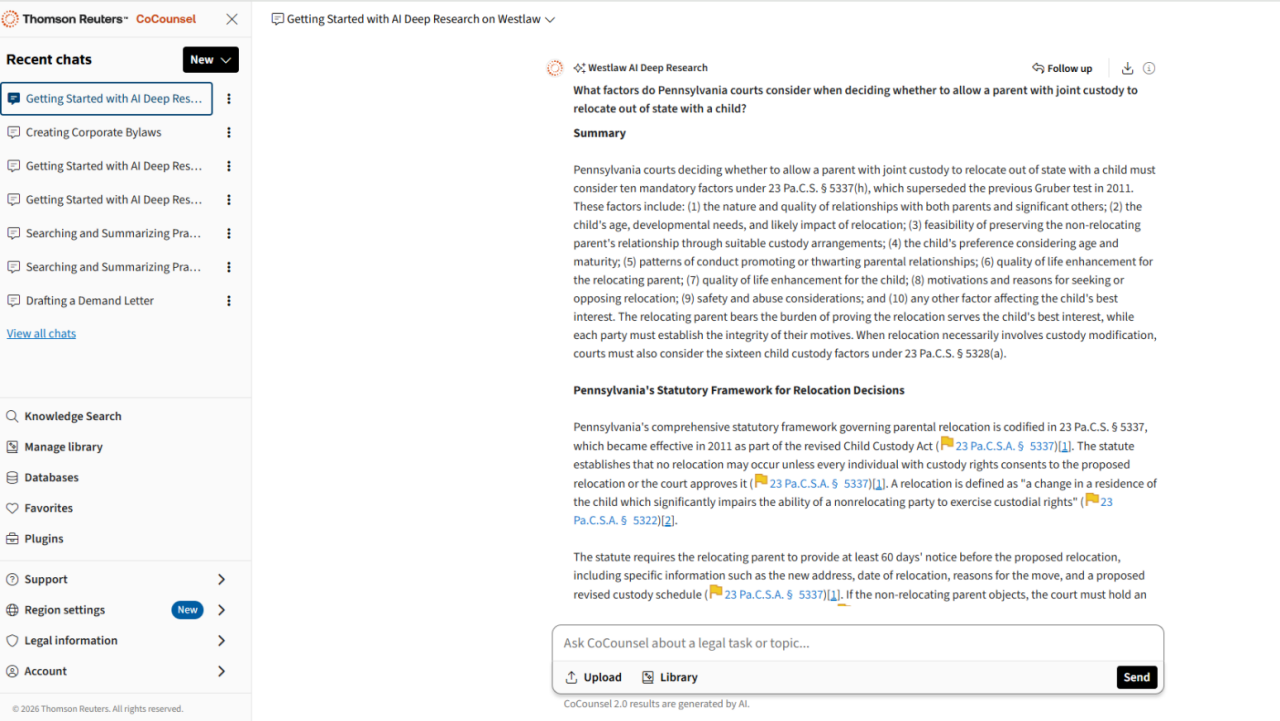Open the New chat dropdown button
The height and width of the screenshot is (721, 1280).
(210, 60)
